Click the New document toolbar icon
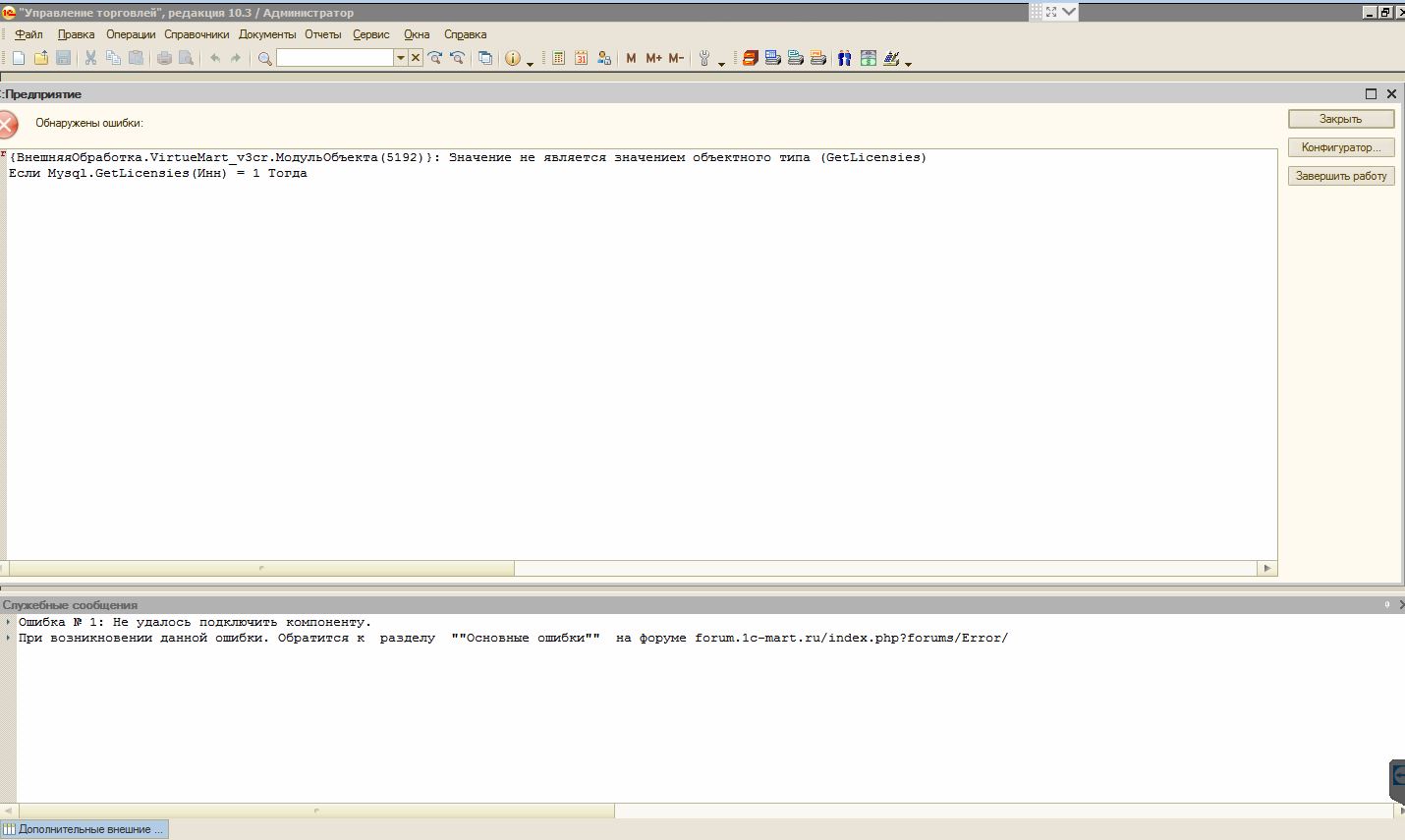Viewport: 1405px width, 840px height. coord(19,58)
